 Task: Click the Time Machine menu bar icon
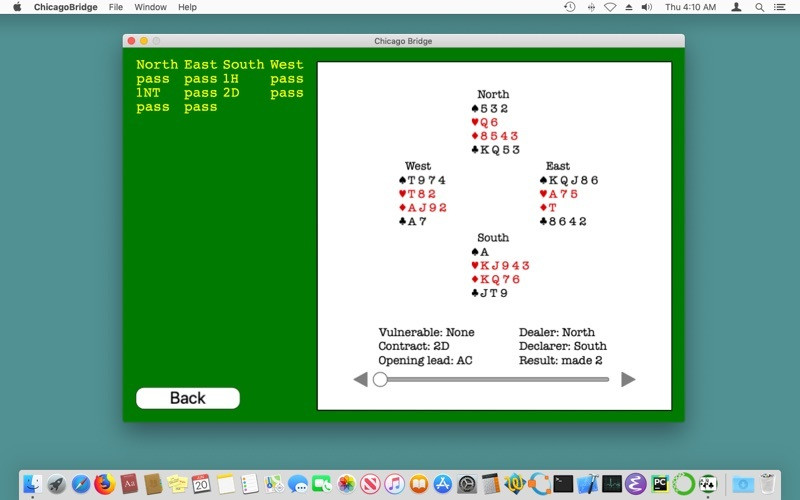(x=570, y=7)
